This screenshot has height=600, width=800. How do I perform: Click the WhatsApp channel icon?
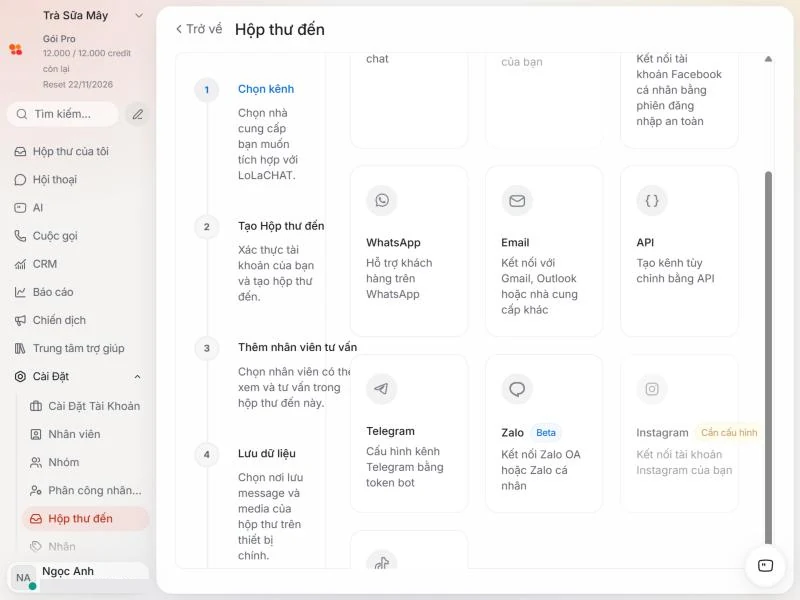click(382, 200)
